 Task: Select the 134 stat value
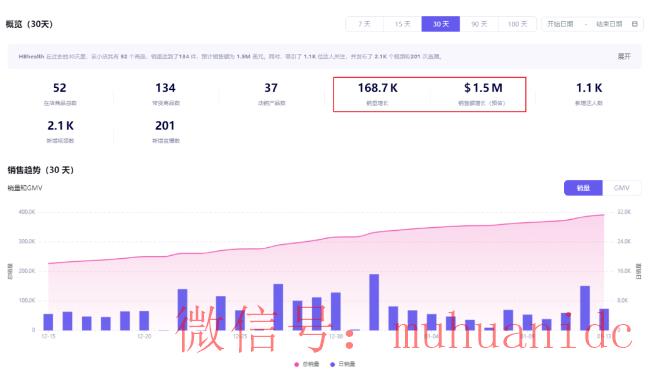[x=165, y=88]
